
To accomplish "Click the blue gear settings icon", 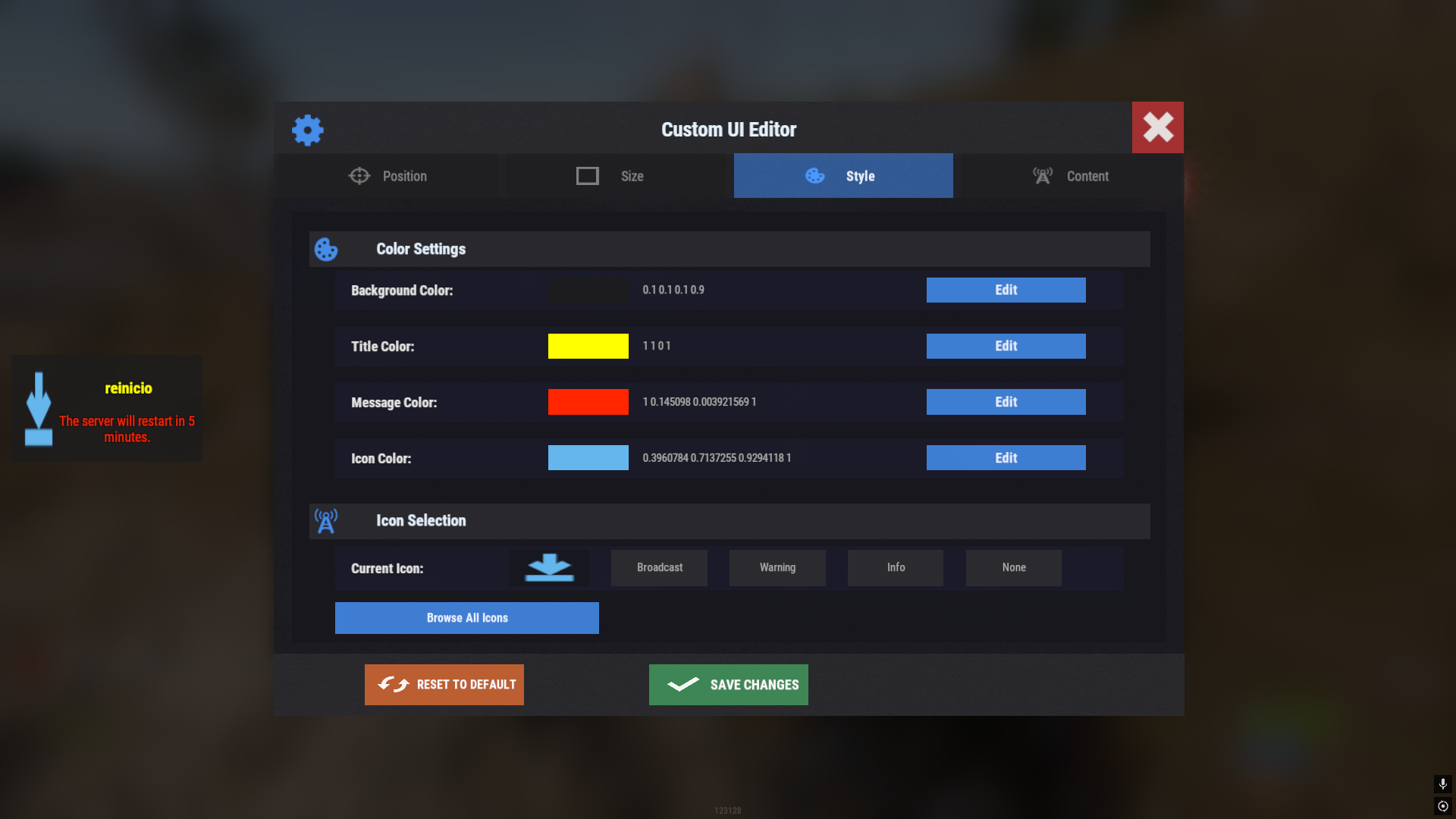I will pos(308,130).
